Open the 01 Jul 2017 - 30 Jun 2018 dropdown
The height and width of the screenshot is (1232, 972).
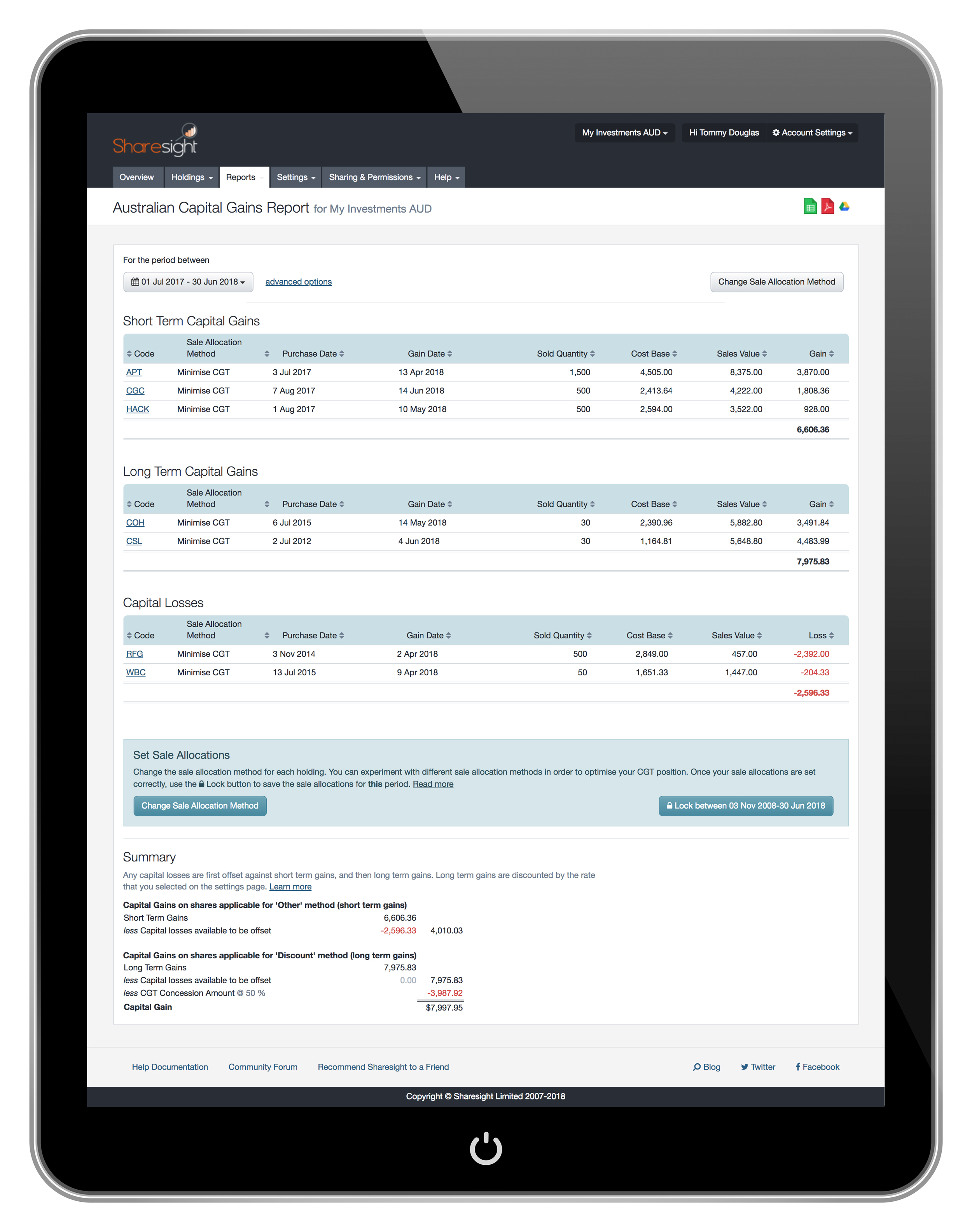tap(188, 281)
